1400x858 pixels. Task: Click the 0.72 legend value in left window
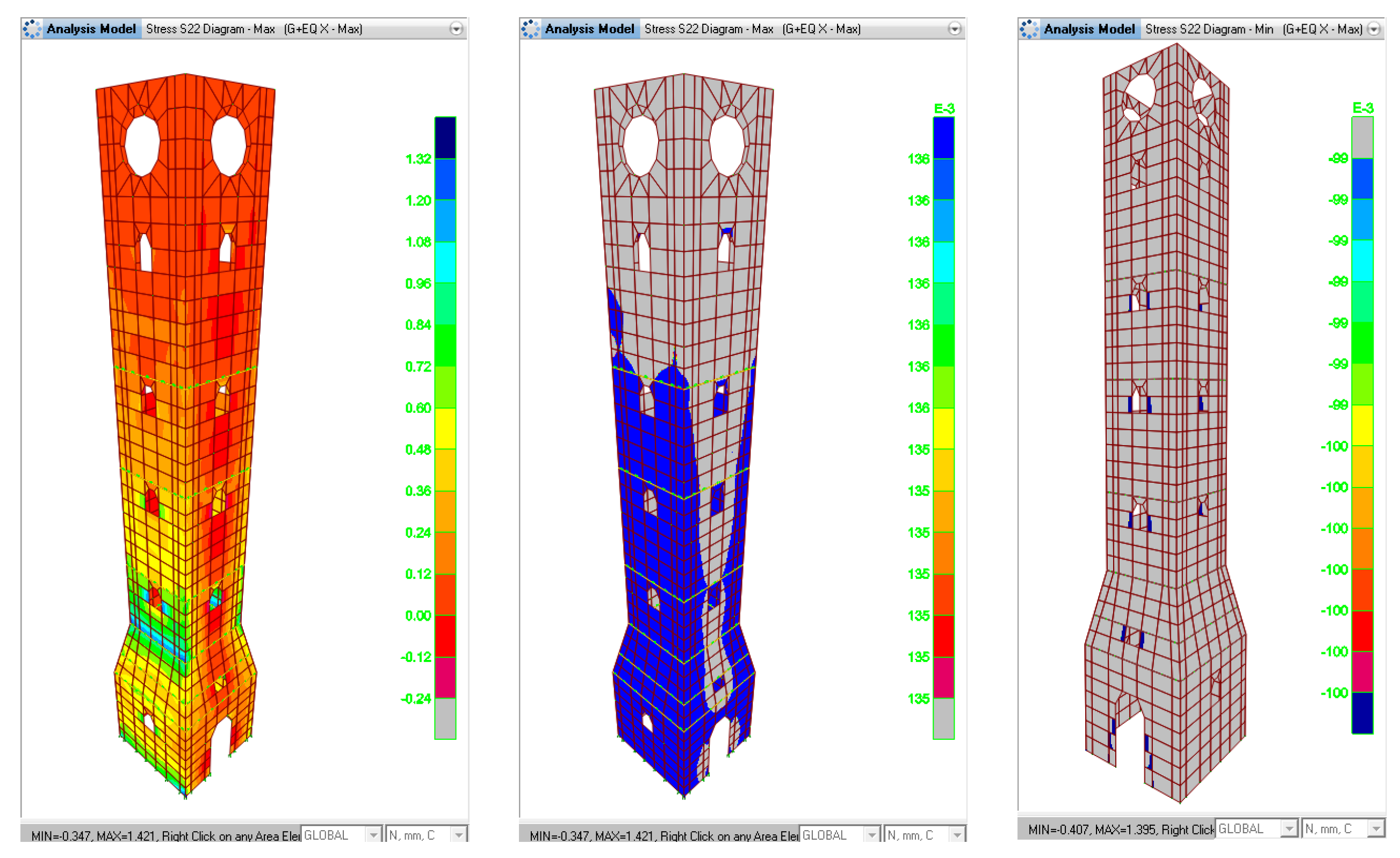418,367
